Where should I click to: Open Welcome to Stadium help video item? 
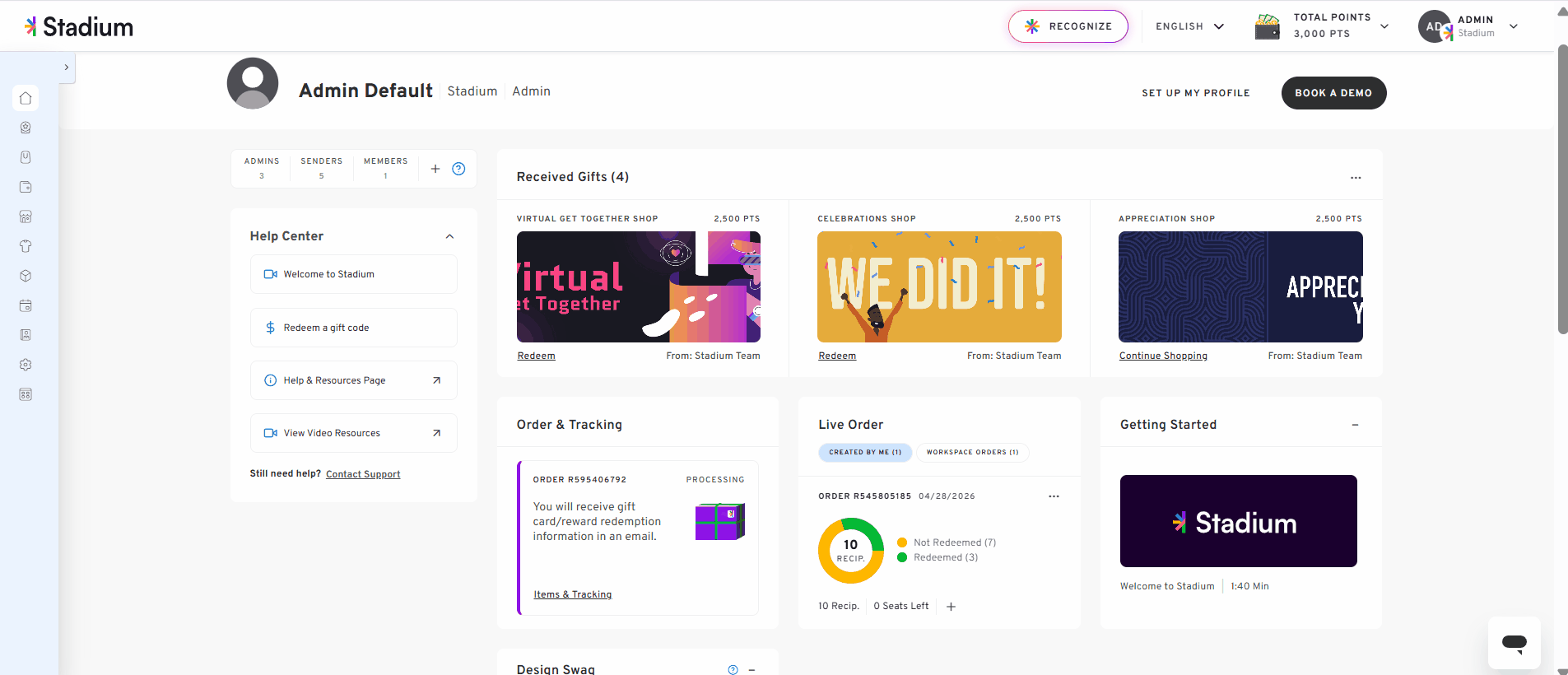354,274
